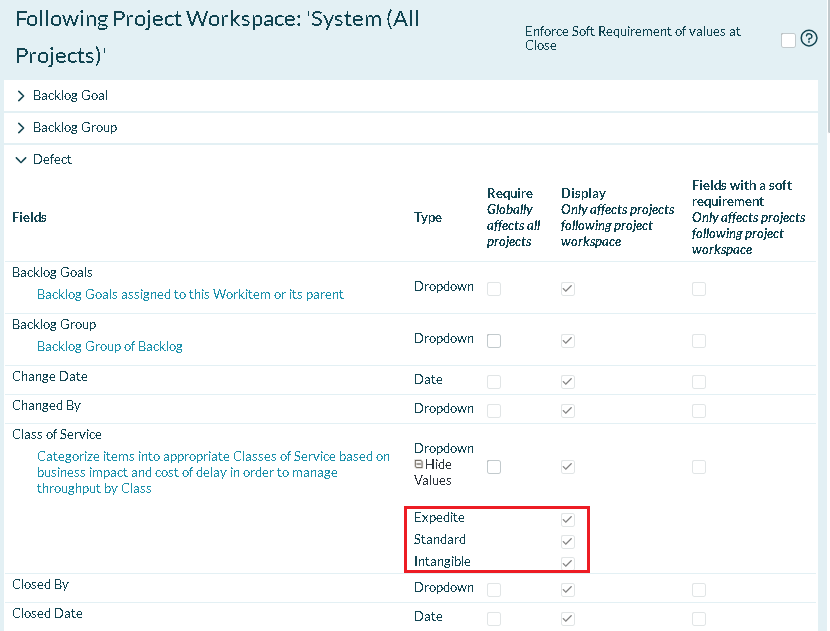The width and height of the screenshot is (830, 631).
Task: Click the 'Require Globally affects all projects' header
Action: click(x=513, y=217)
